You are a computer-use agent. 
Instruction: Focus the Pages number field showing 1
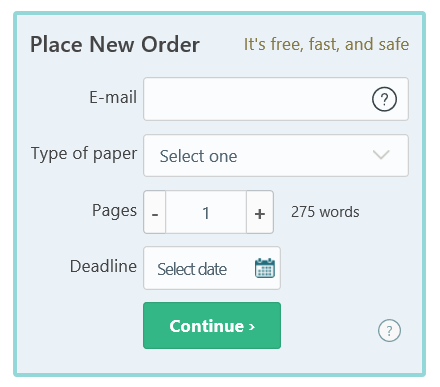(206, 212)
